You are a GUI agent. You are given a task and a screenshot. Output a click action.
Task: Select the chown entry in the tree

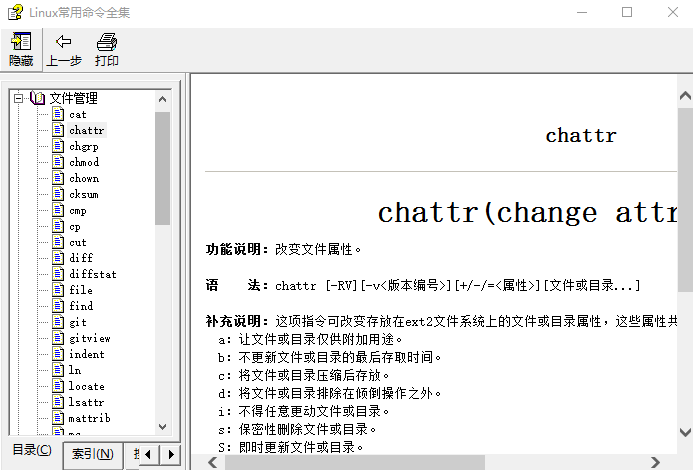[x=84, y=178]
